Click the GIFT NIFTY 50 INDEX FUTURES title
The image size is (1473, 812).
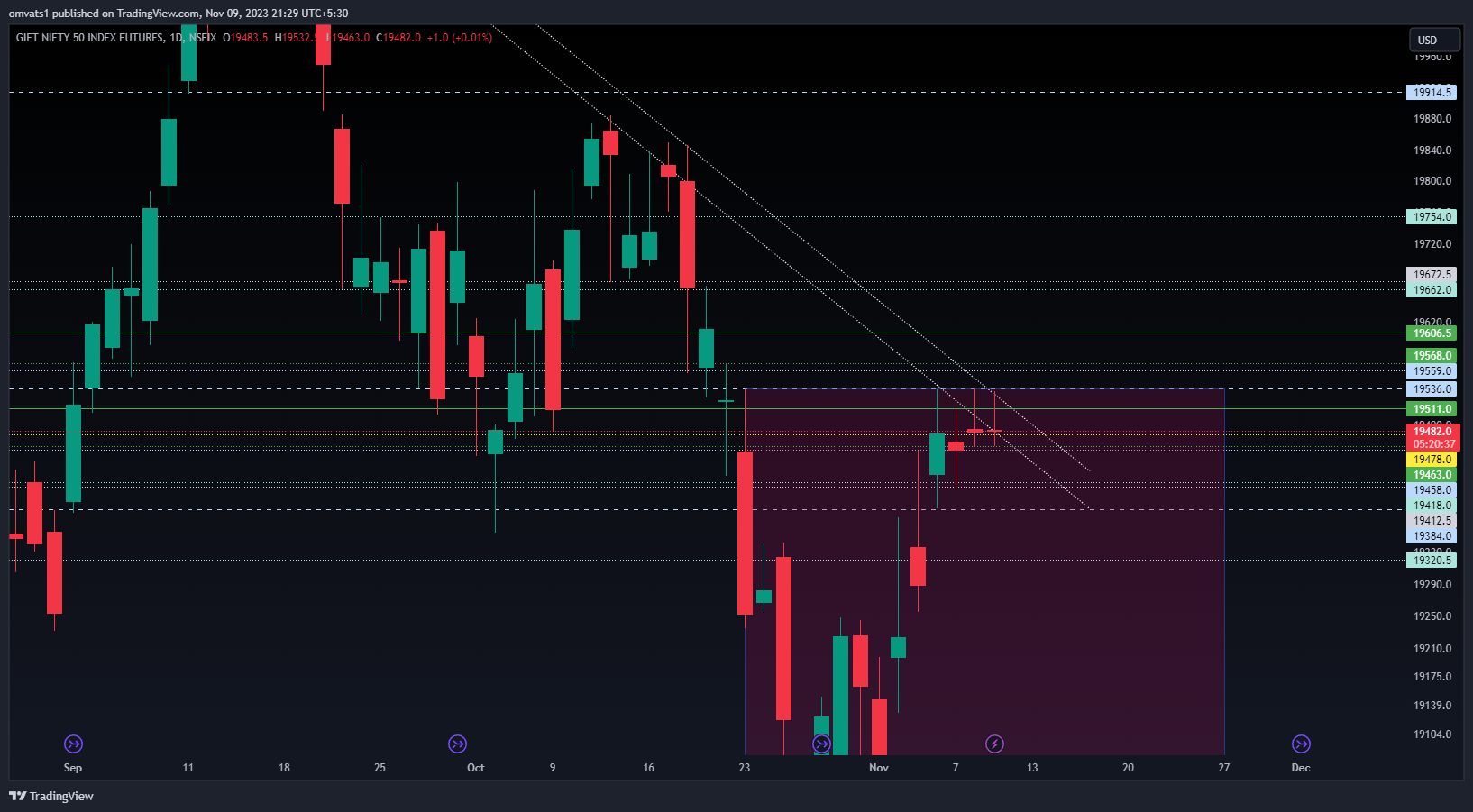(90, 38)
